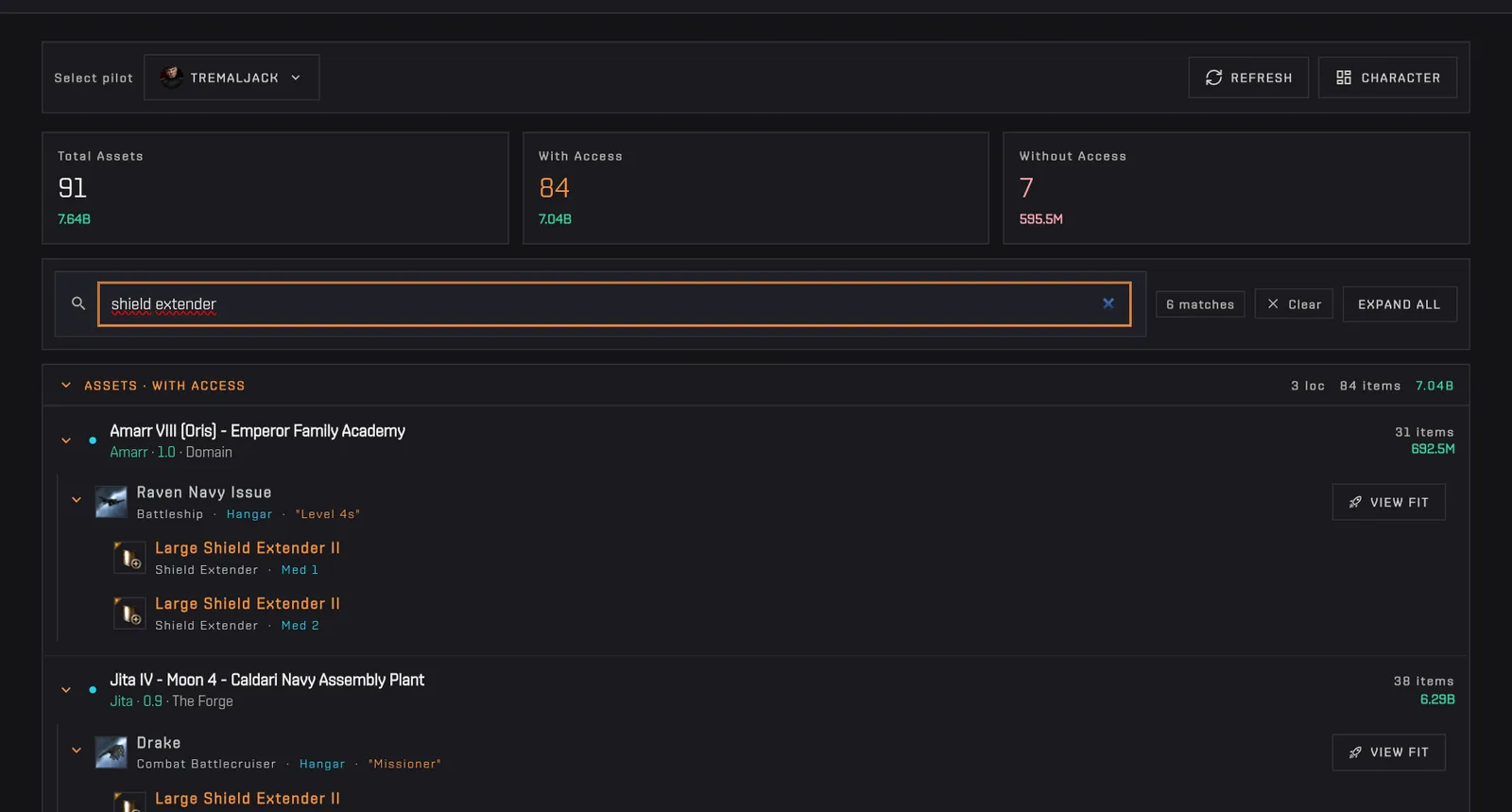Click the 595.5M Without Access value

tap(1041, 219)
